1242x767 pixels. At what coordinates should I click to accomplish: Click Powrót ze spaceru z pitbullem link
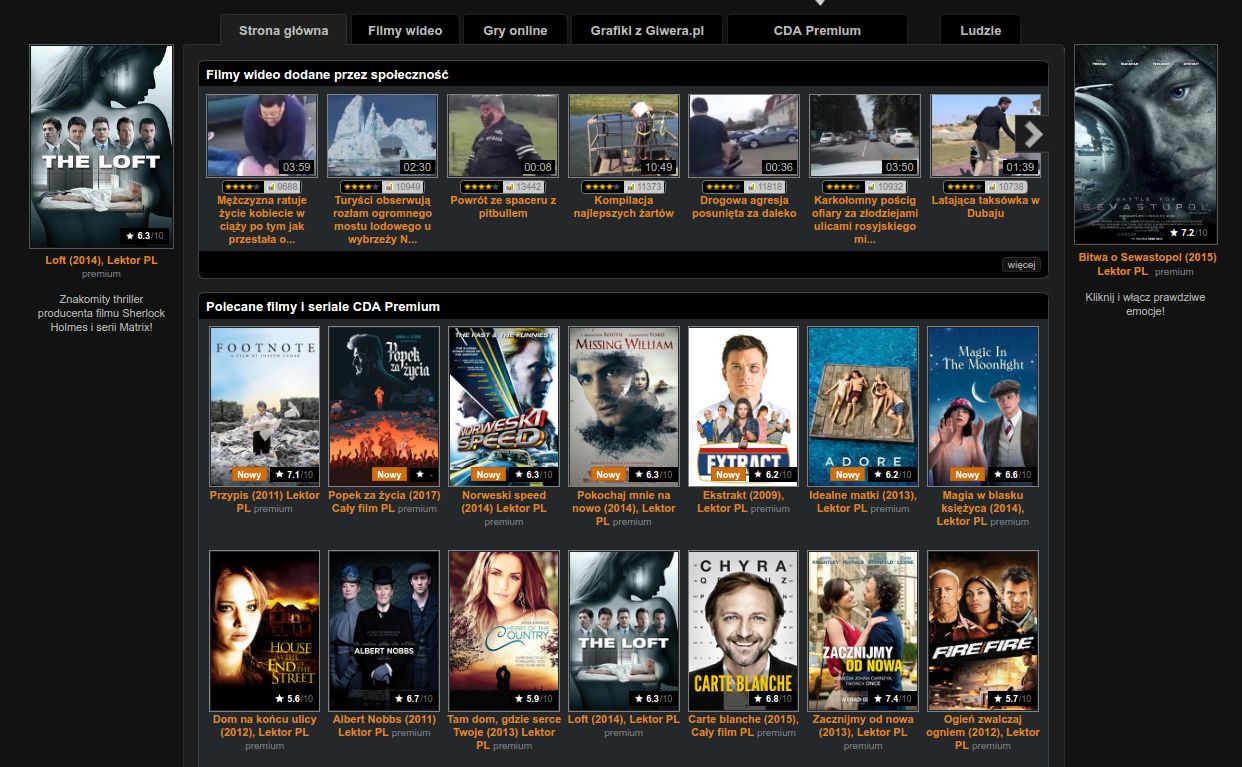[503, 207]
